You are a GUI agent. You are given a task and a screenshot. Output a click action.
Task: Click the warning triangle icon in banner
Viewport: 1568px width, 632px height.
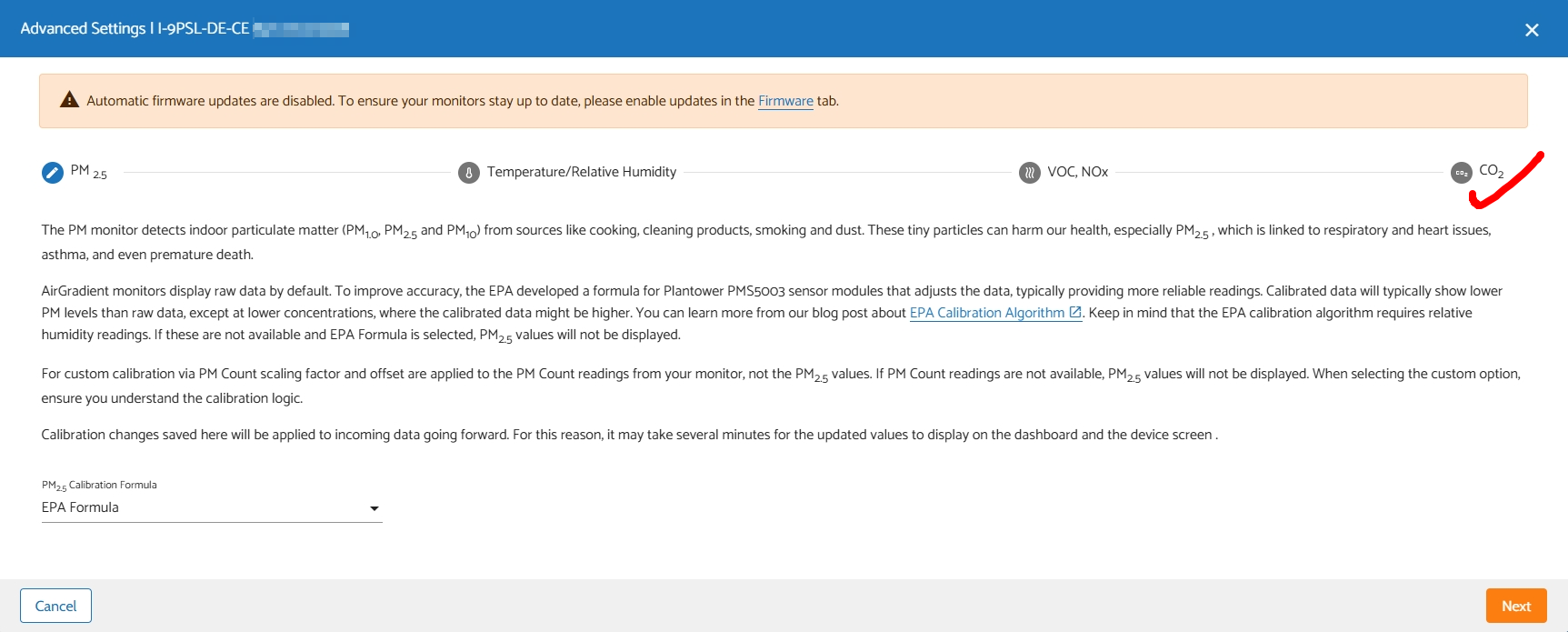[69, 100]
